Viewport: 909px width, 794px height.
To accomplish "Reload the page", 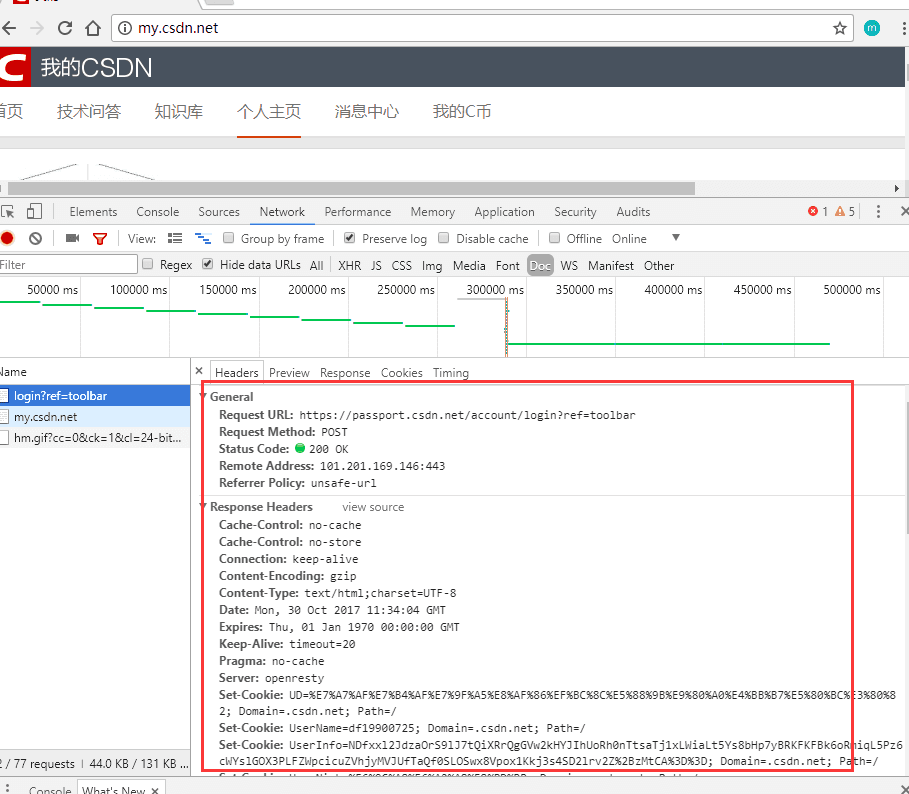I will click(63, 29).
